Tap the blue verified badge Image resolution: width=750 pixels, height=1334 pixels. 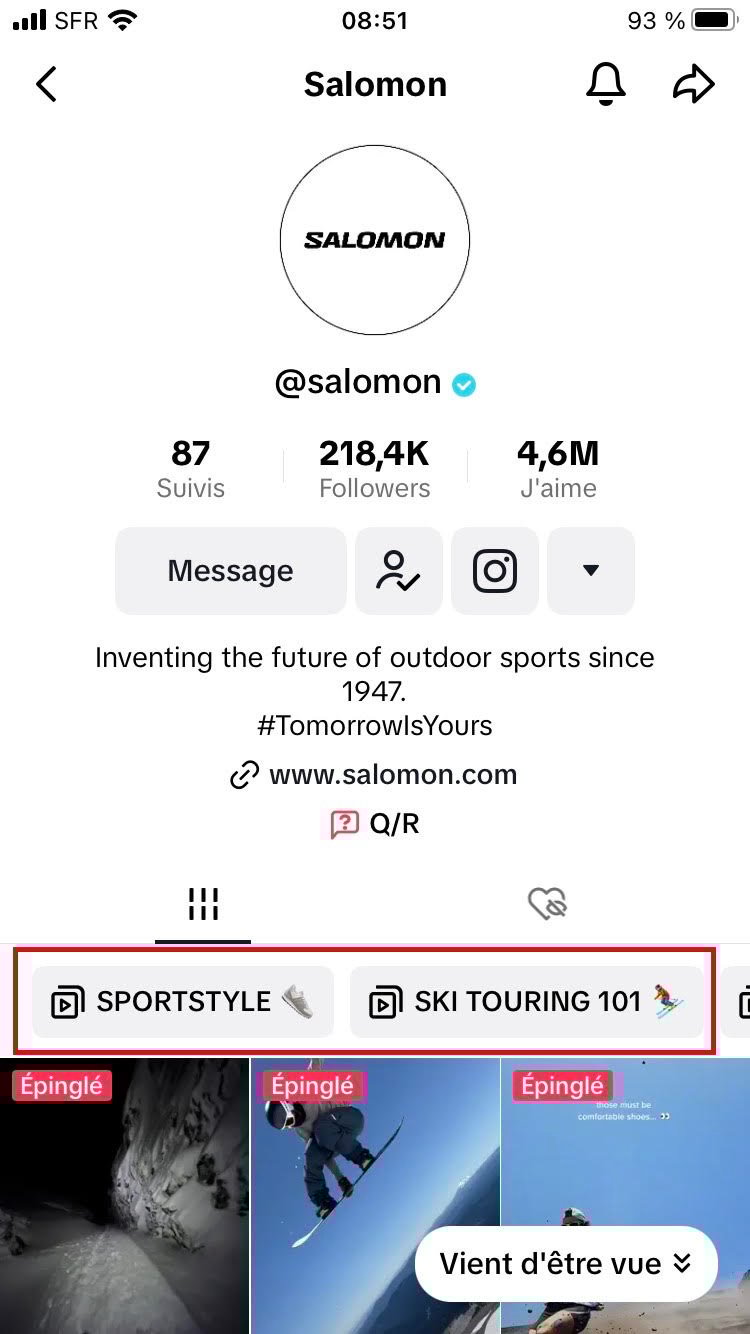pos(464,384)
